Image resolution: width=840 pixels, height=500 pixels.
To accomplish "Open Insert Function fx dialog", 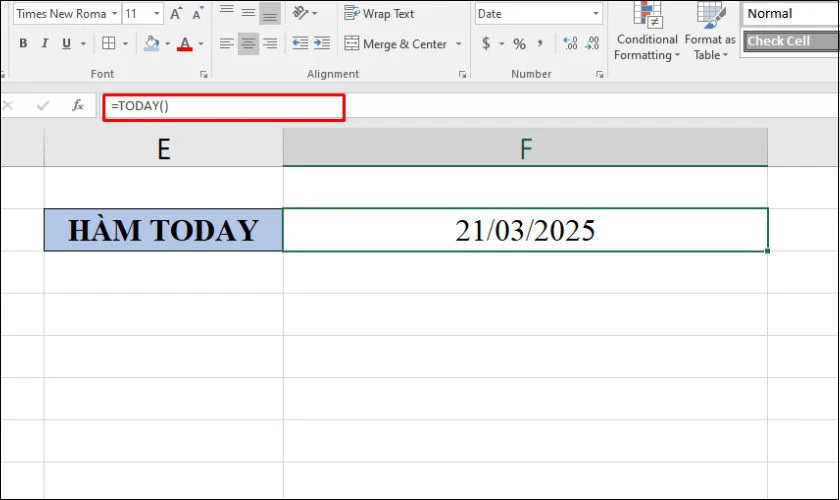I will pos(78,105).
